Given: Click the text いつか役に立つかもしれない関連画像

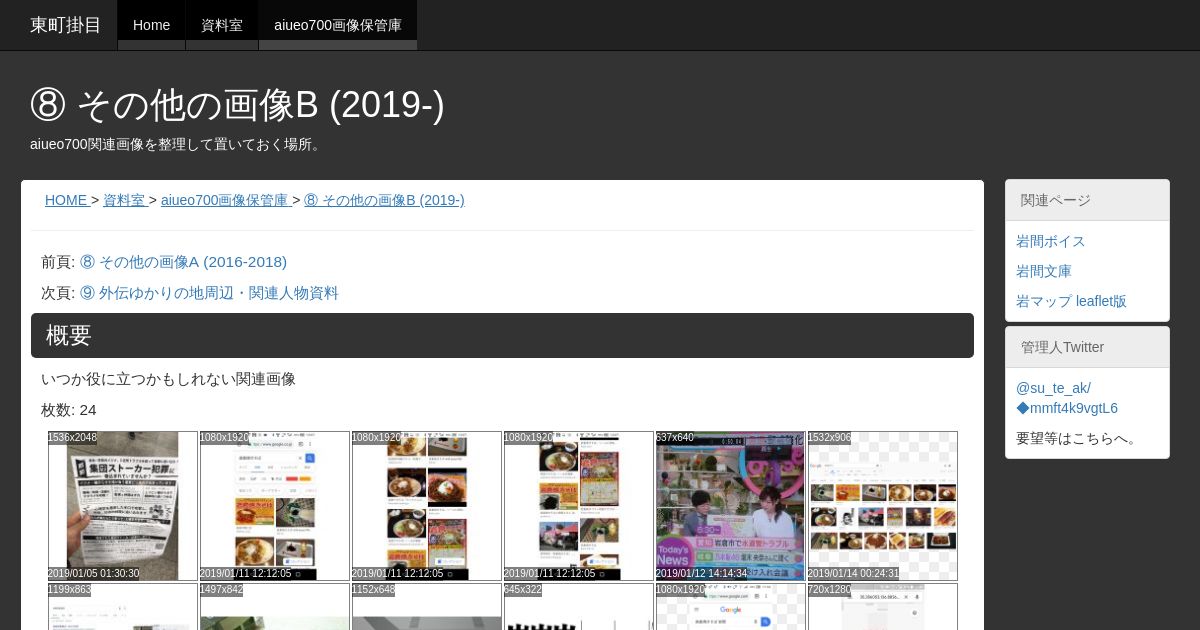Looking at the screenshot, I should (168, 379).
